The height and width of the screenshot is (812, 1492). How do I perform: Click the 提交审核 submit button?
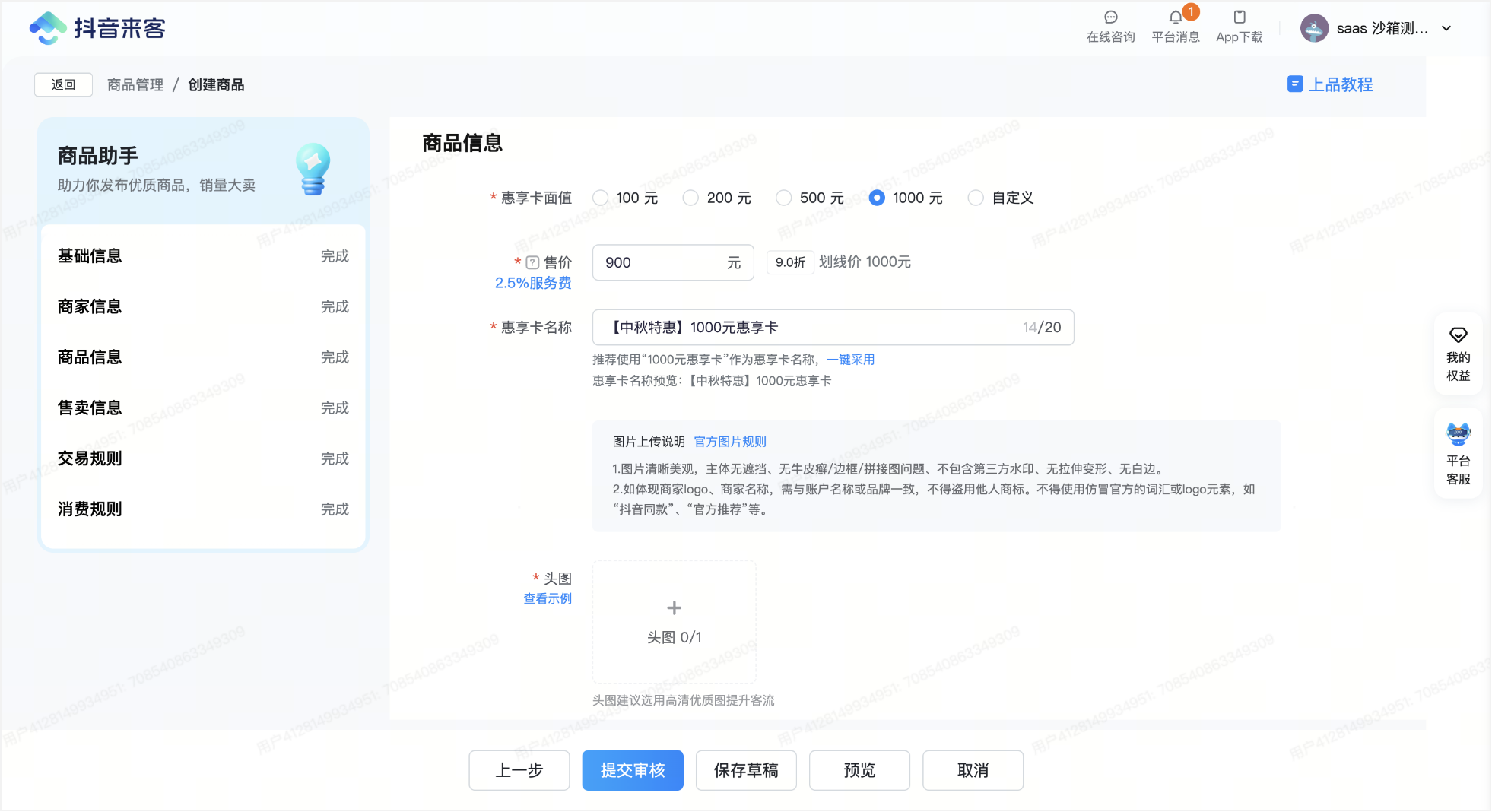632,770
